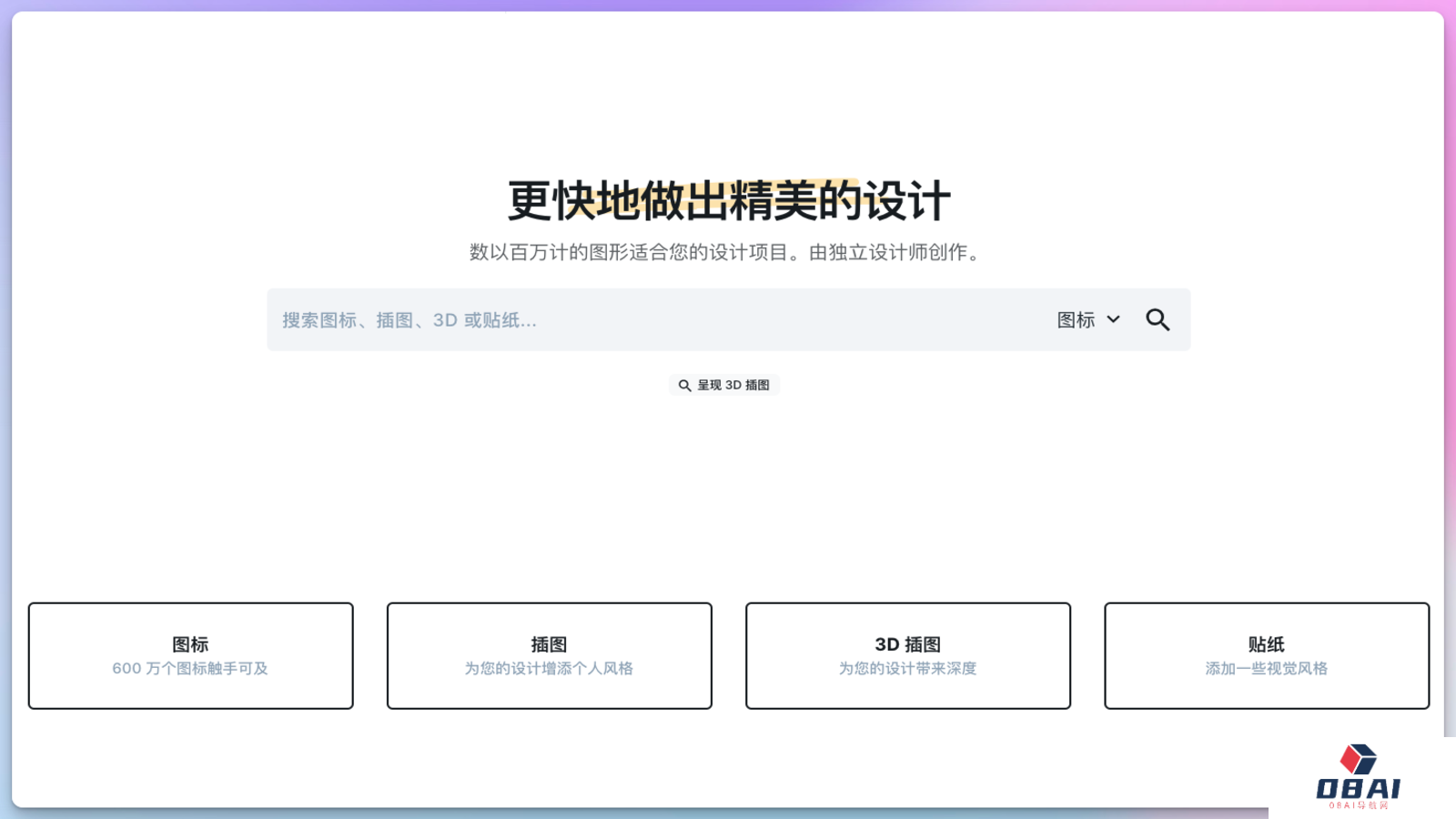Screen dimensions: 1456x819
Task: Select the 图标 category card
Action: coord(190,655)
